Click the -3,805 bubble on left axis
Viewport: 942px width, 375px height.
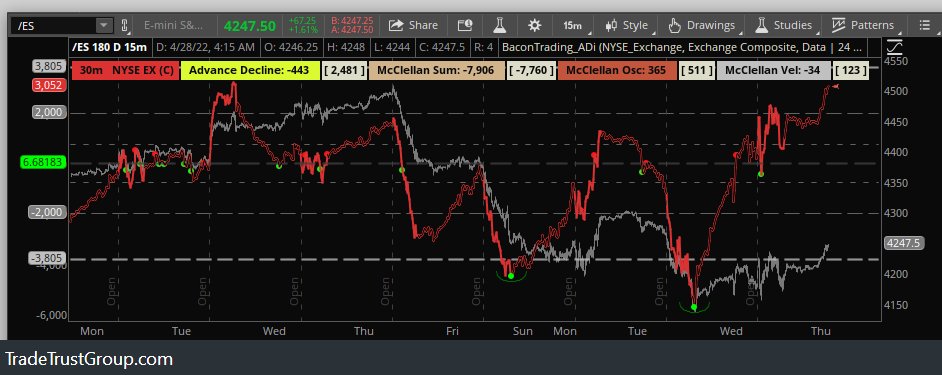tap(47, 258)
